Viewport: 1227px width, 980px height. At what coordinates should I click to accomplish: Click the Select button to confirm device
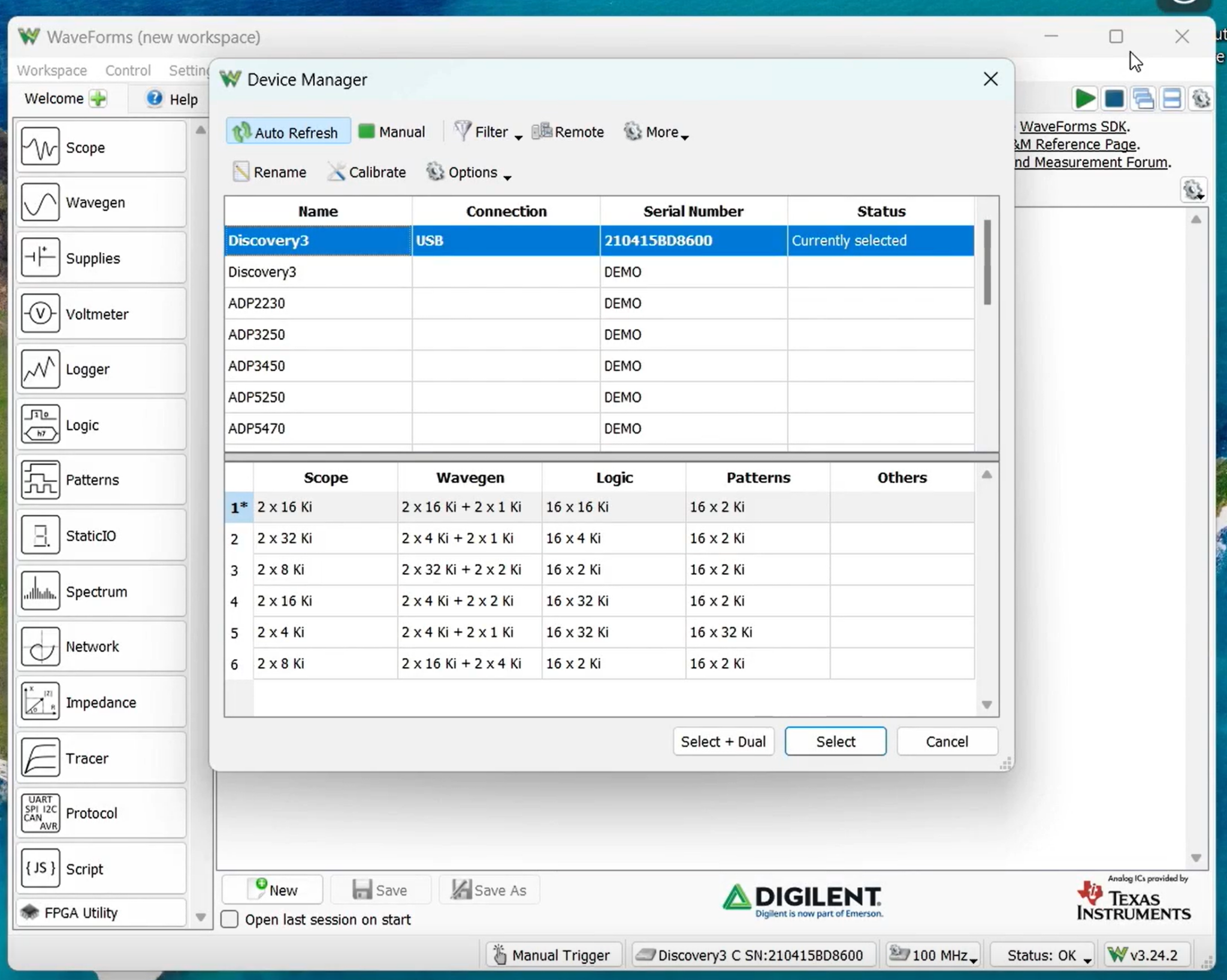835,741
